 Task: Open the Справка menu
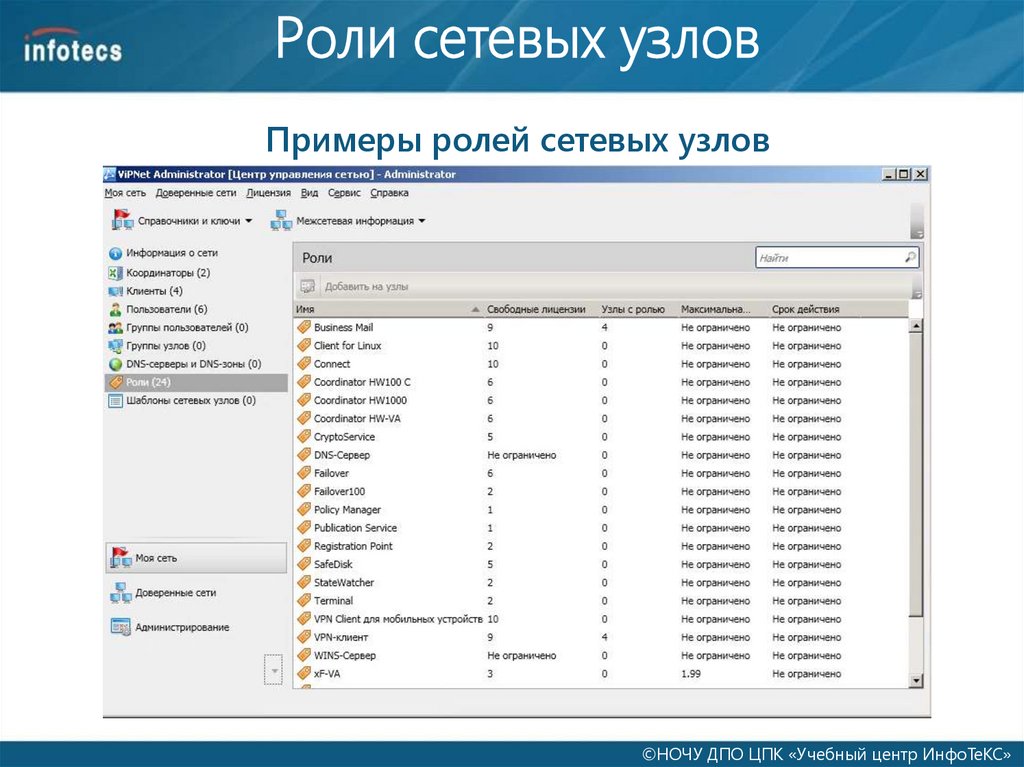click(x=389, y=193)
